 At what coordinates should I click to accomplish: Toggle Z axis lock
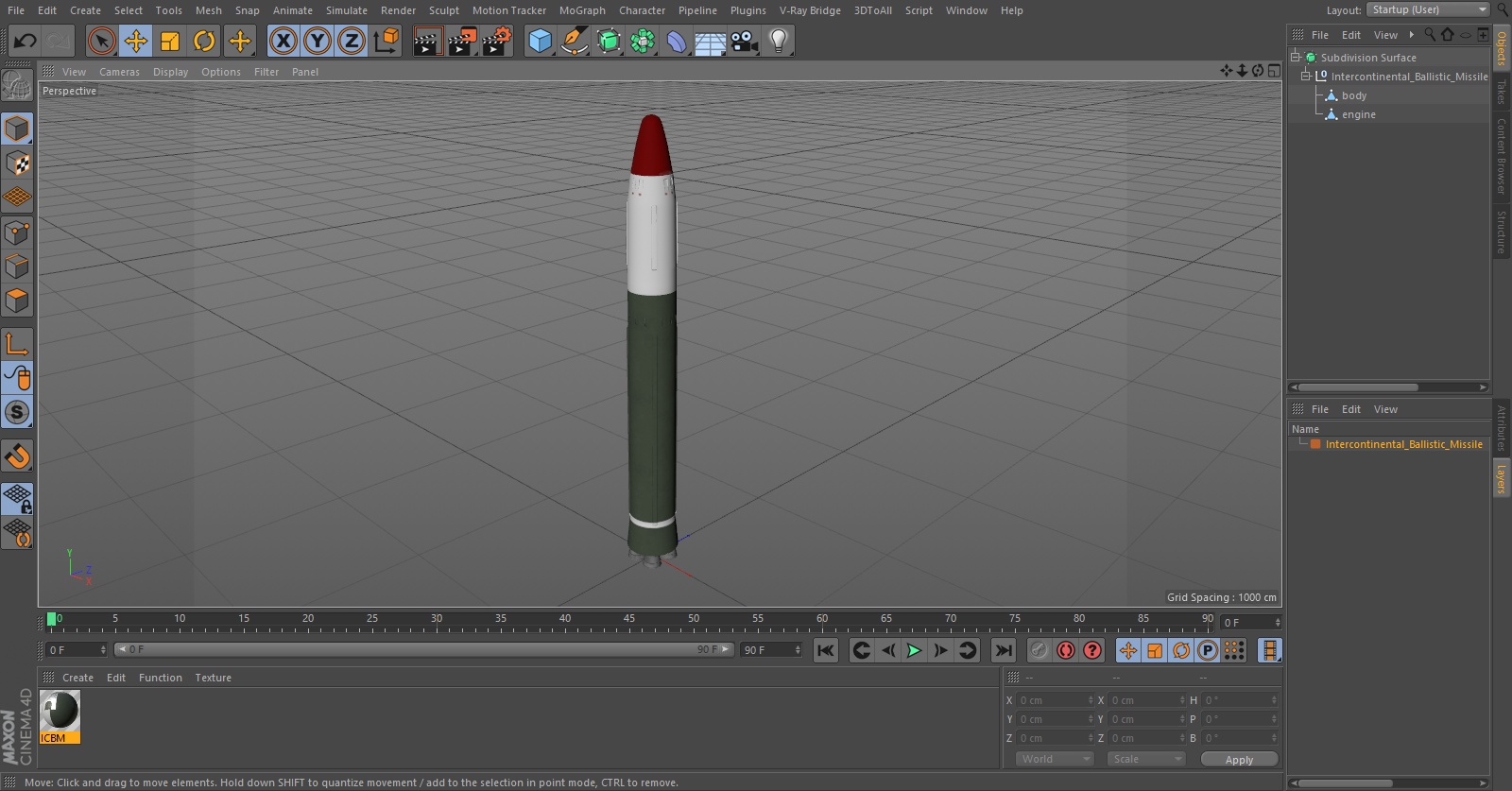point(352,41)
